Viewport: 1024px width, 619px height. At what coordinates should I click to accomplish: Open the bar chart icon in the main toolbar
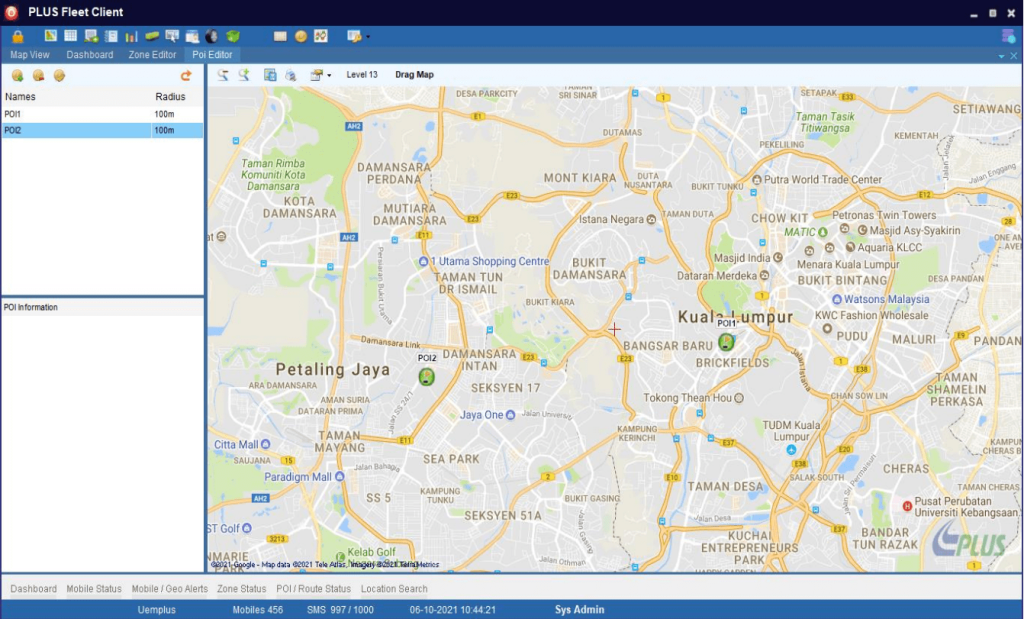coord(131,36)
